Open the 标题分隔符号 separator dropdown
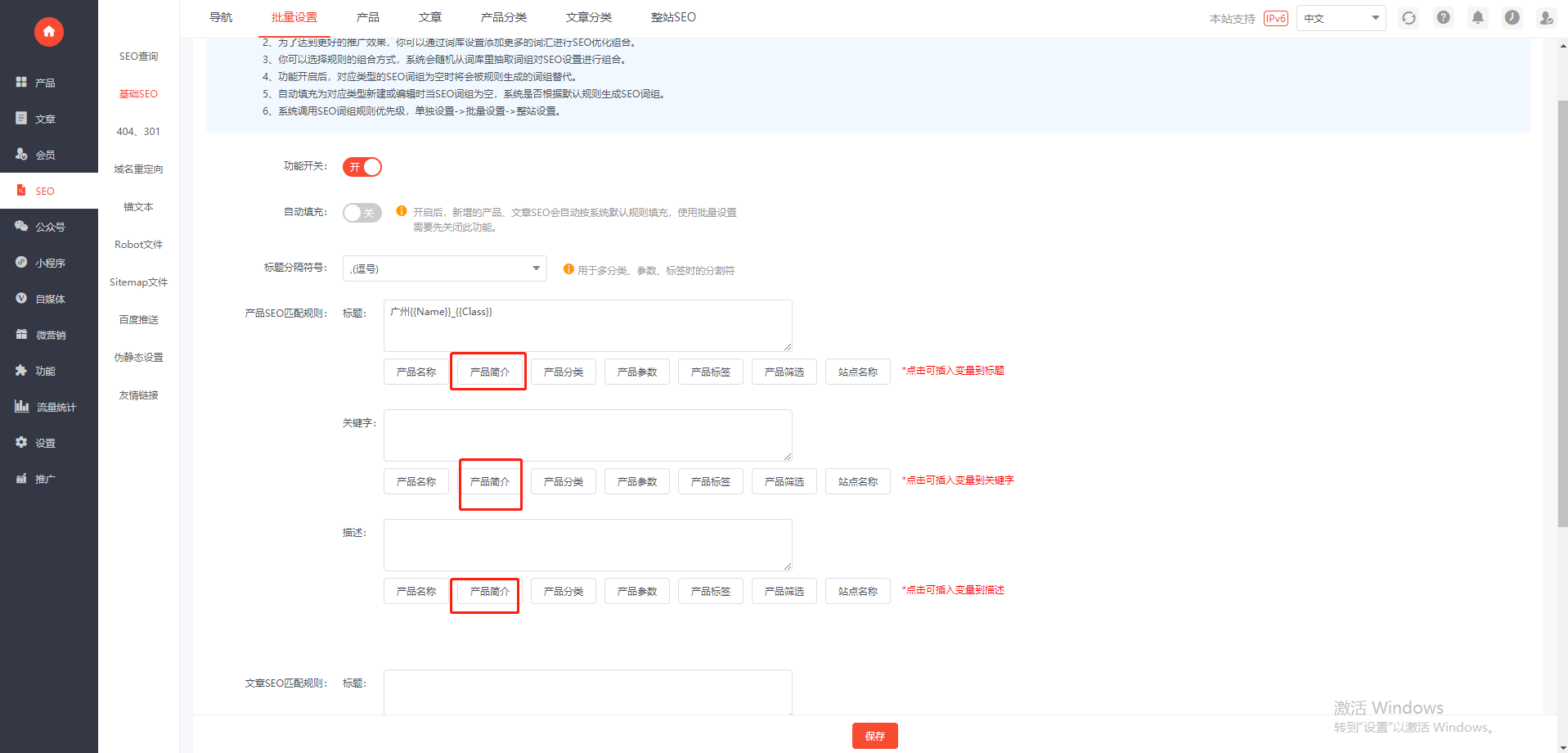 click(445, 268)
